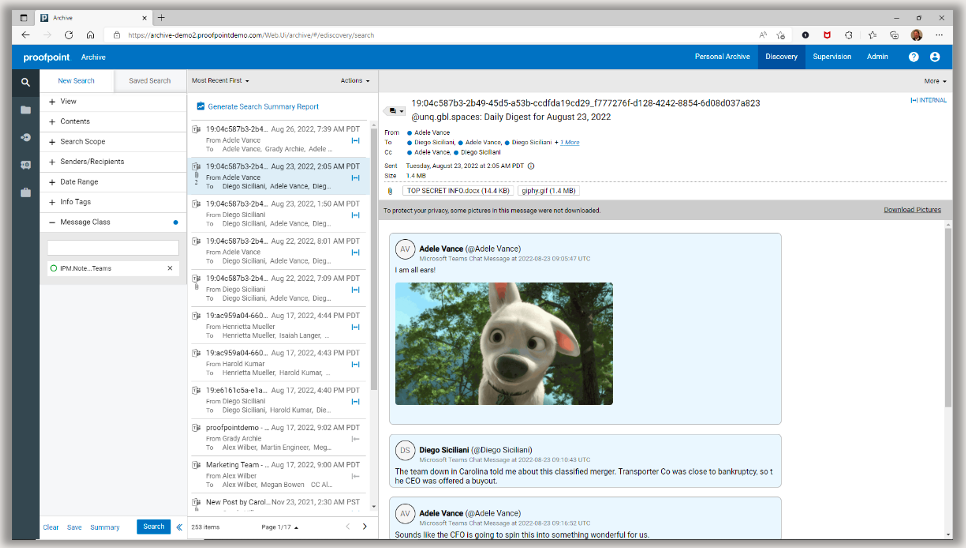Click the Generate Search Summary Report icon
Screen dimensions: 966x548
[x=200, y=107]
